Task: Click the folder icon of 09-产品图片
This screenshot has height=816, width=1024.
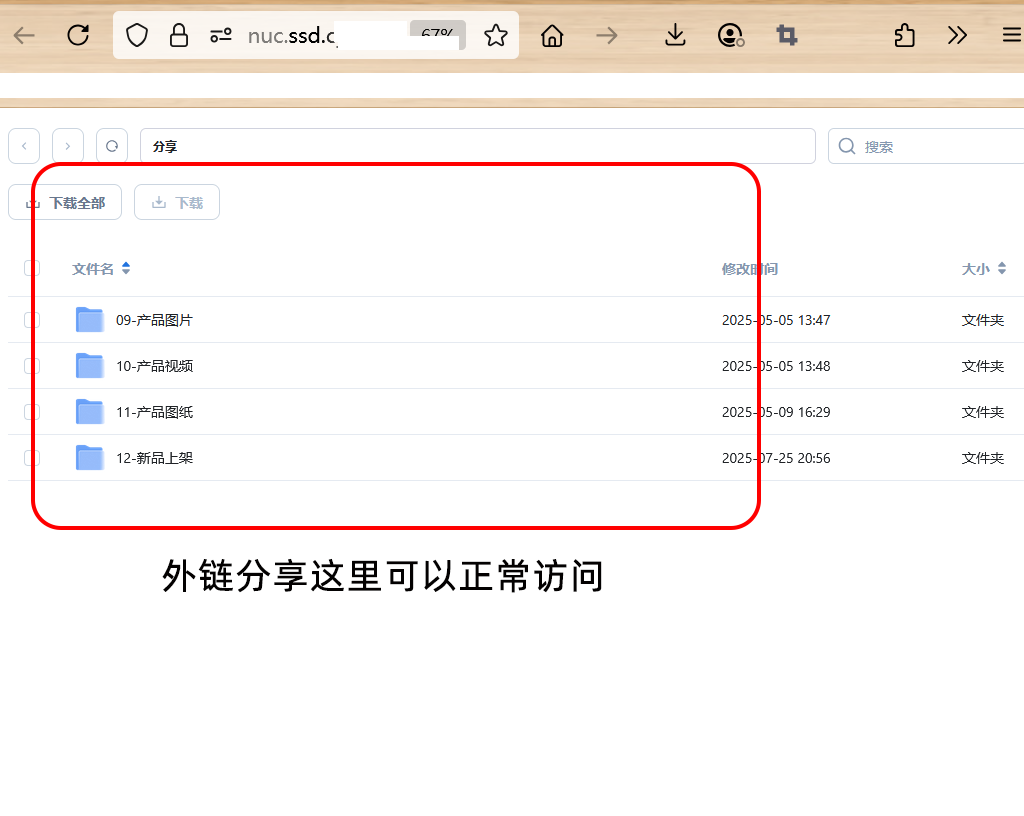Action: 89,320
